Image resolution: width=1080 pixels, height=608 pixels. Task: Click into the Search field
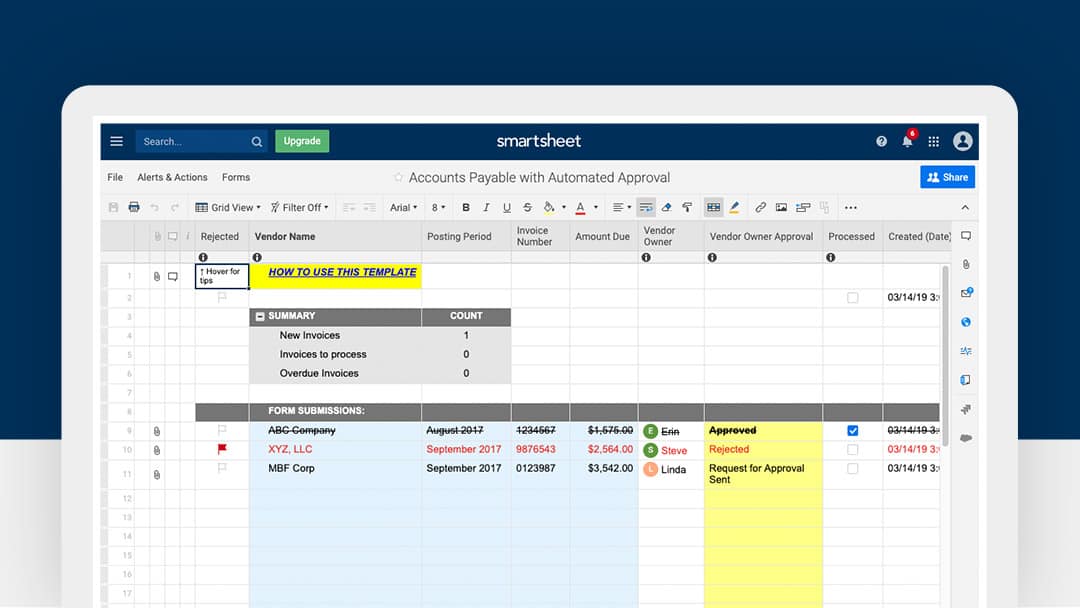pyautogui.click(x=195, y=142)
